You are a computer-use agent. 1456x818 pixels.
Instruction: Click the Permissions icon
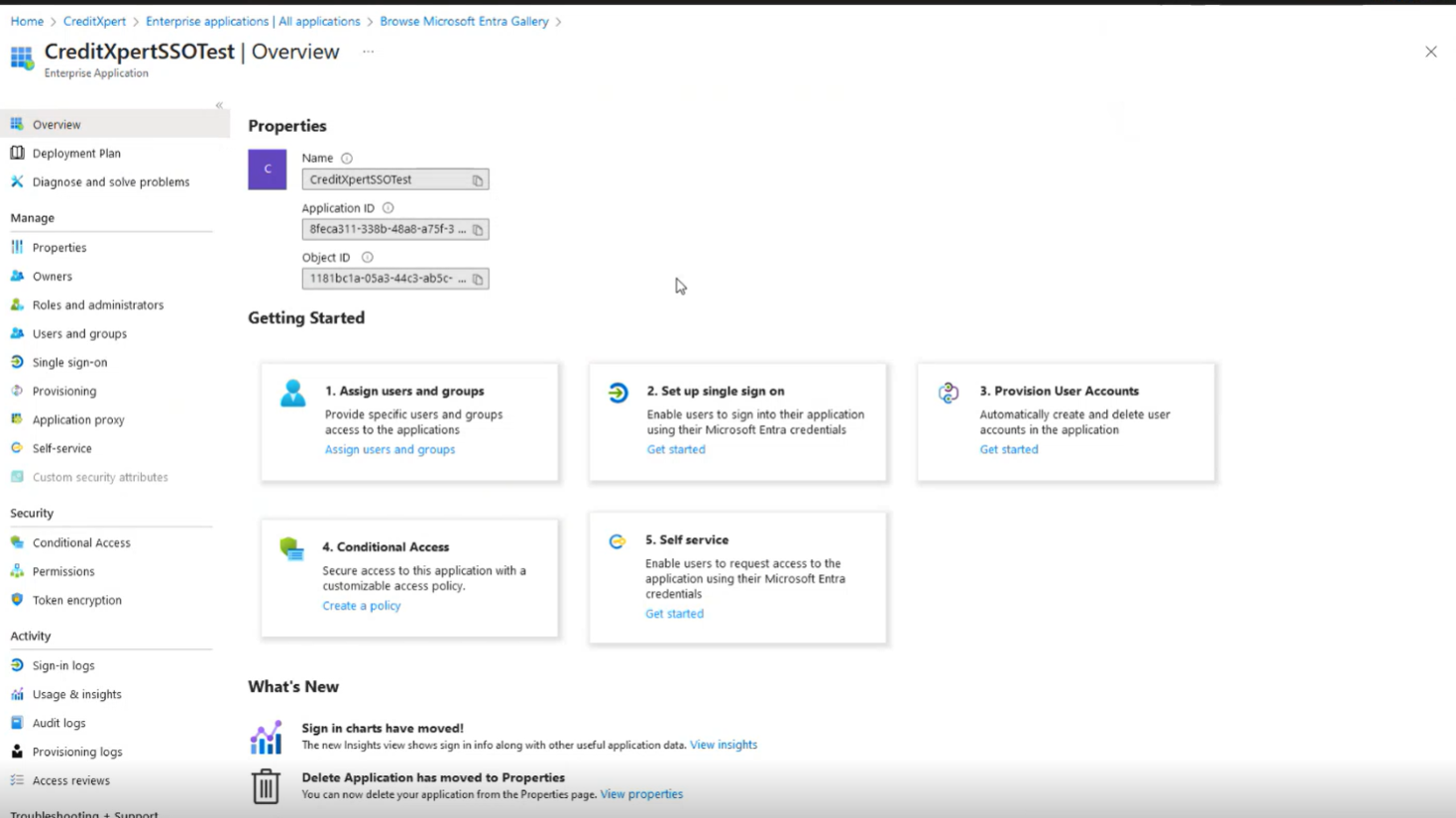(17, 571)
